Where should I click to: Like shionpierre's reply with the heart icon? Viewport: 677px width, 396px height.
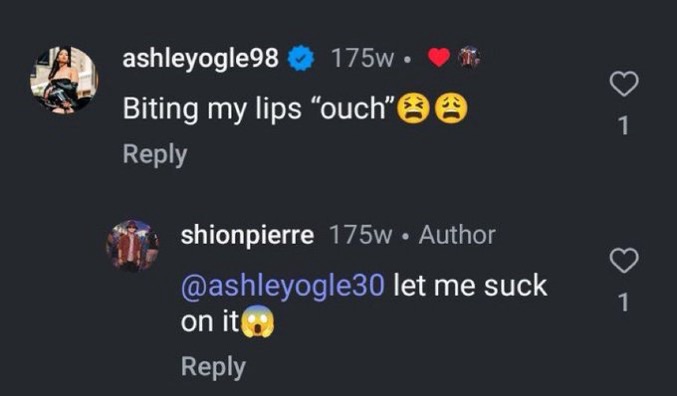pos(624,260)
